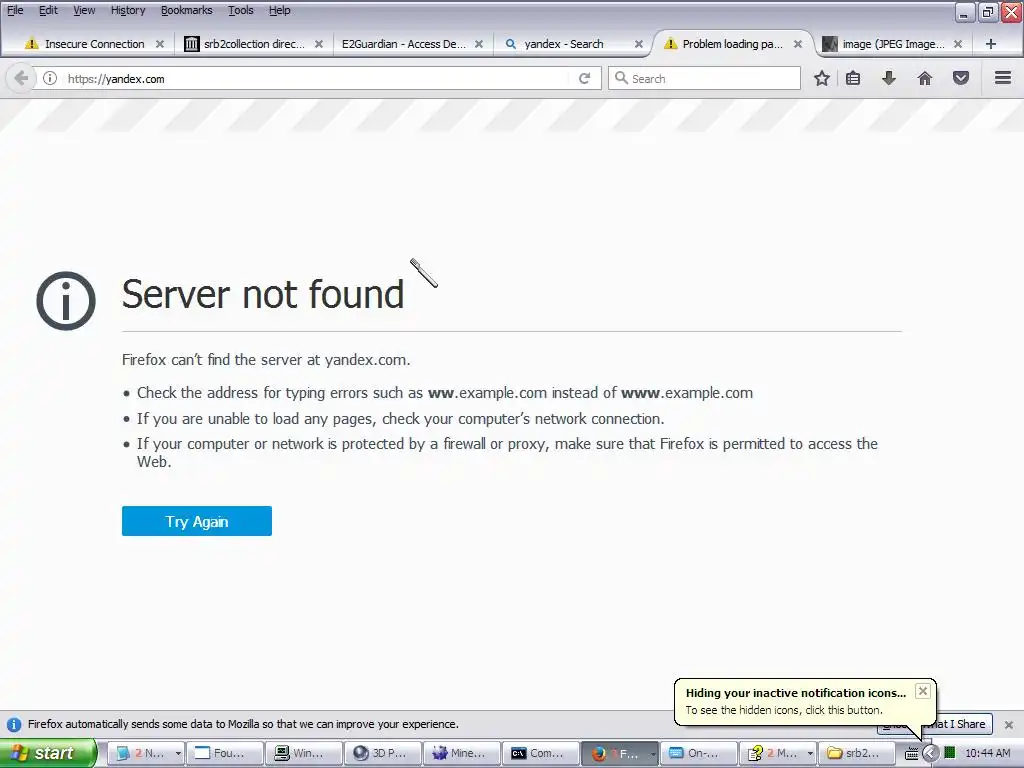This screenshot has height=768, width=1024.
Task: Close the image JPEG tab
Action: click(957, 44)
